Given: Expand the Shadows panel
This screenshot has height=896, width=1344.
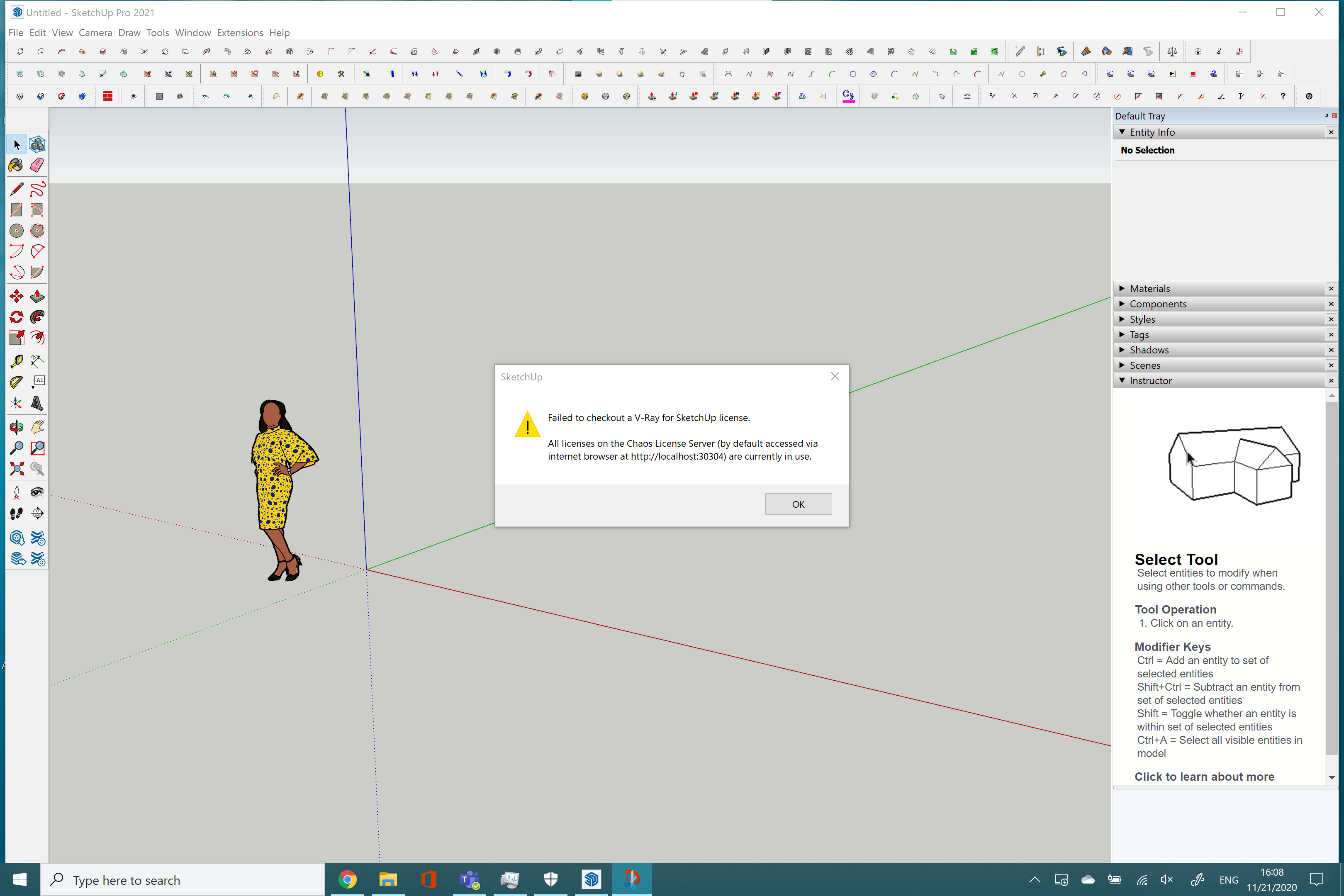Looking at the screenshot, I should 1122,350.
